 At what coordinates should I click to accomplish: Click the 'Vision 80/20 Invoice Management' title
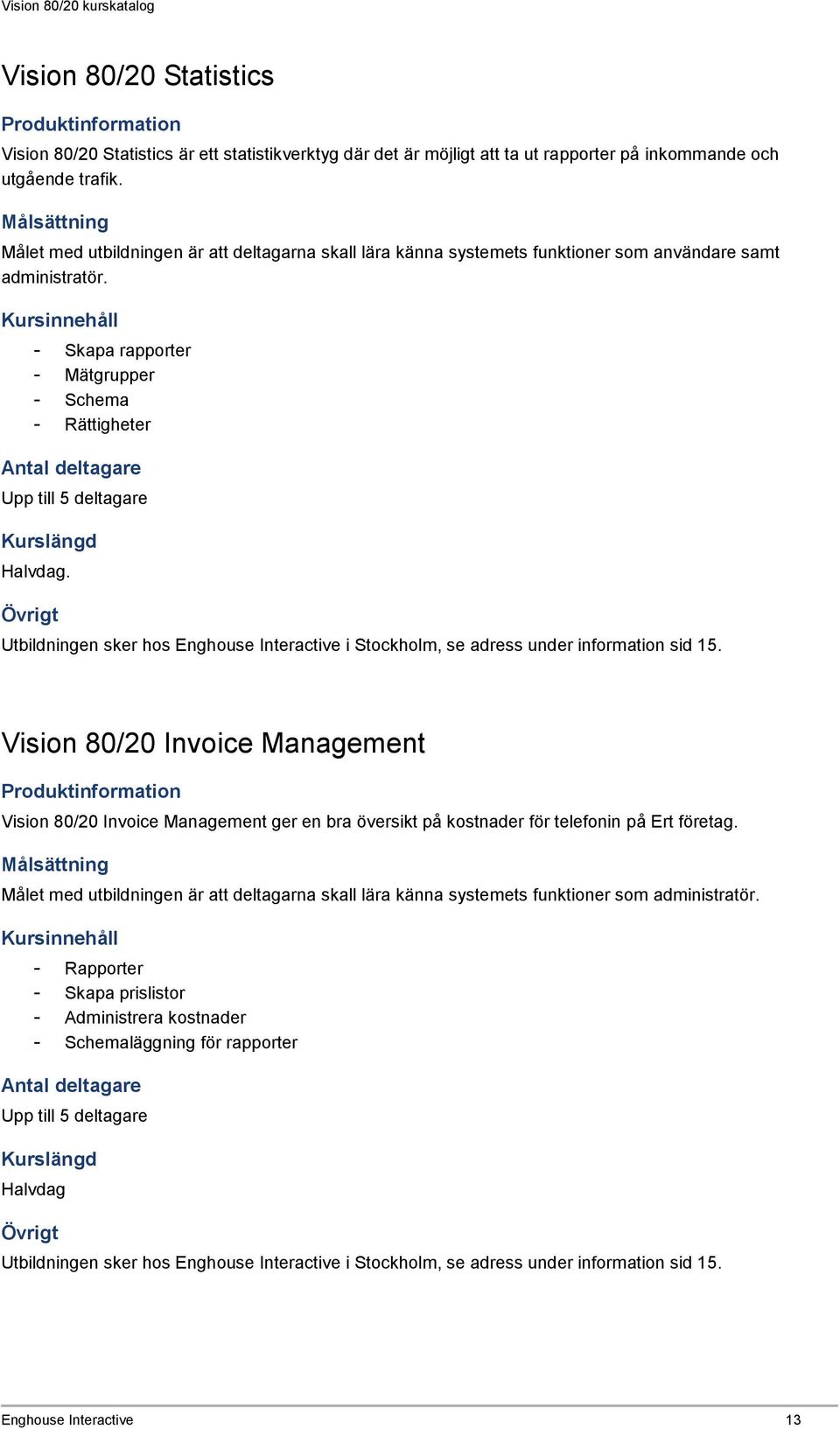pyautogui.click(x=213, y=744)
